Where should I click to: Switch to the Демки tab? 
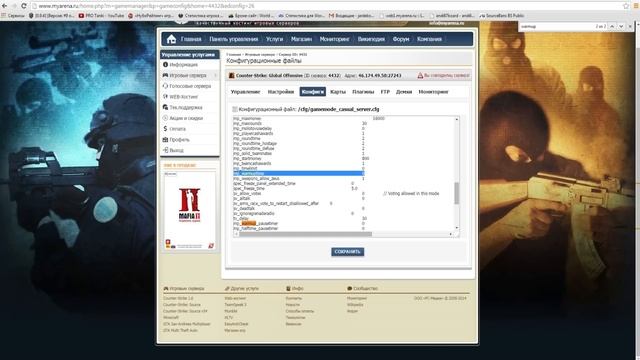404,92
